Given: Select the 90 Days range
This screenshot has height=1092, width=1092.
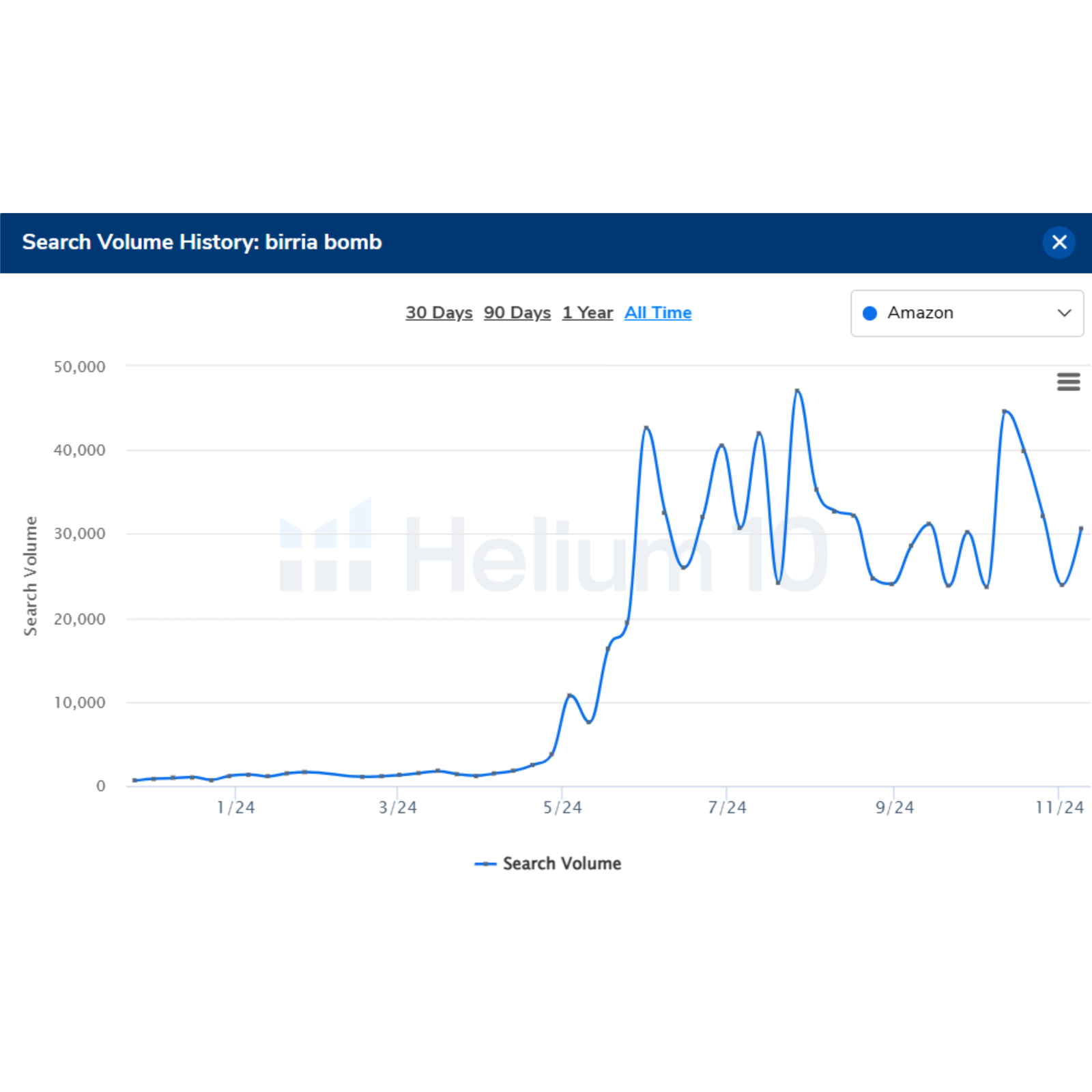Looking at the screenshot, I should point(517,313).
